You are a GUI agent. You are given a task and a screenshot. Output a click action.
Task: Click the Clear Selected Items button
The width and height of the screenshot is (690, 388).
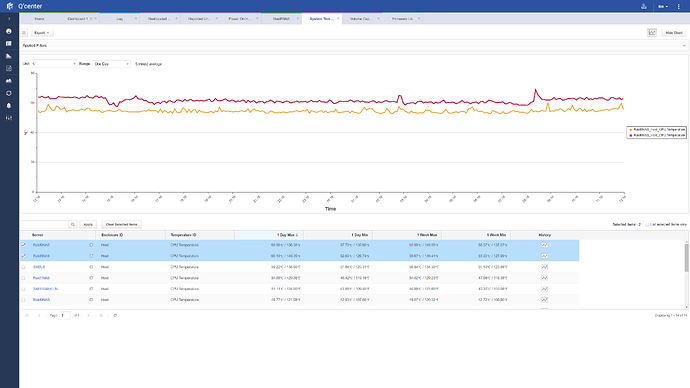tap(121, 224)
